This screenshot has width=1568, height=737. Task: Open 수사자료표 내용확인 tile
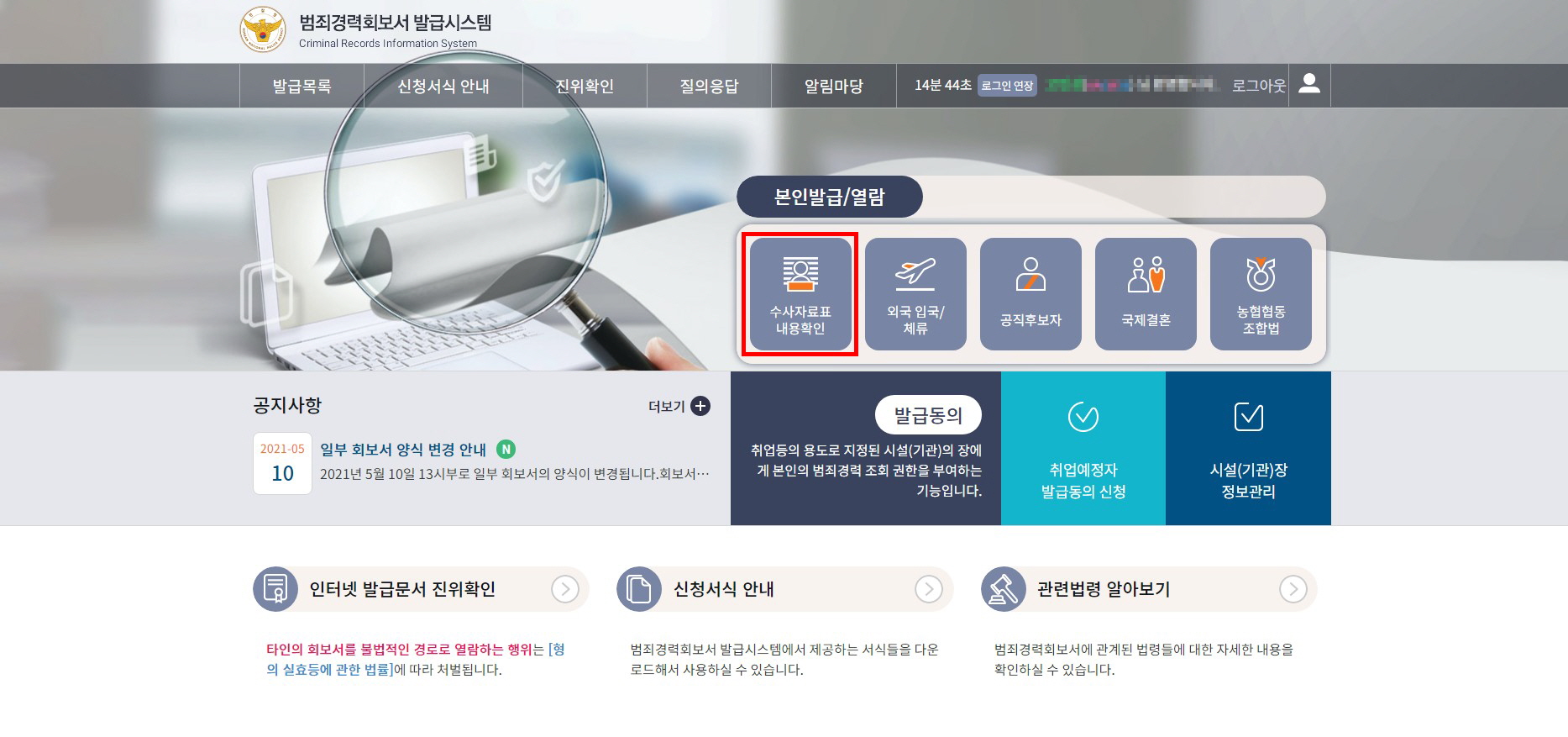(800, 294)
